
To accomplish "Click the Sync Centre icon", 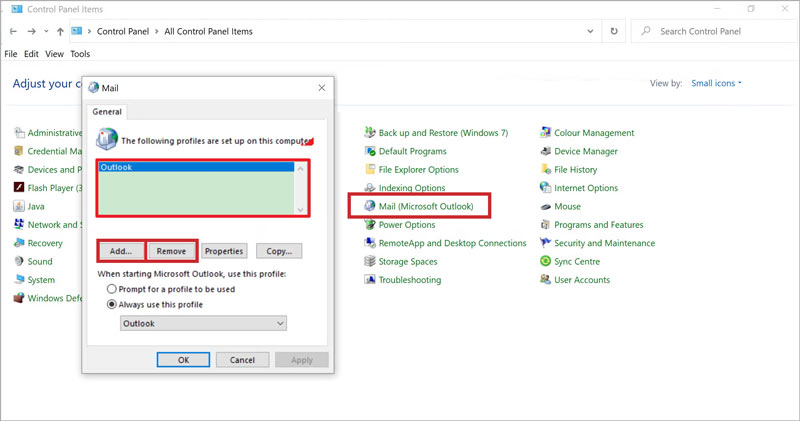I will 545,261.
